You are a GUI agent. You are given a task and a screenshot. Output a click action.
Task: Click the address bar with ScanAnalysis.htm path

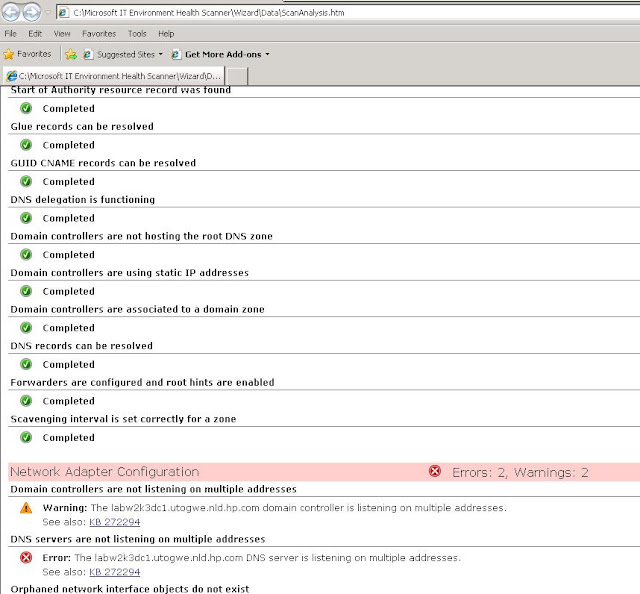[348, 13]
